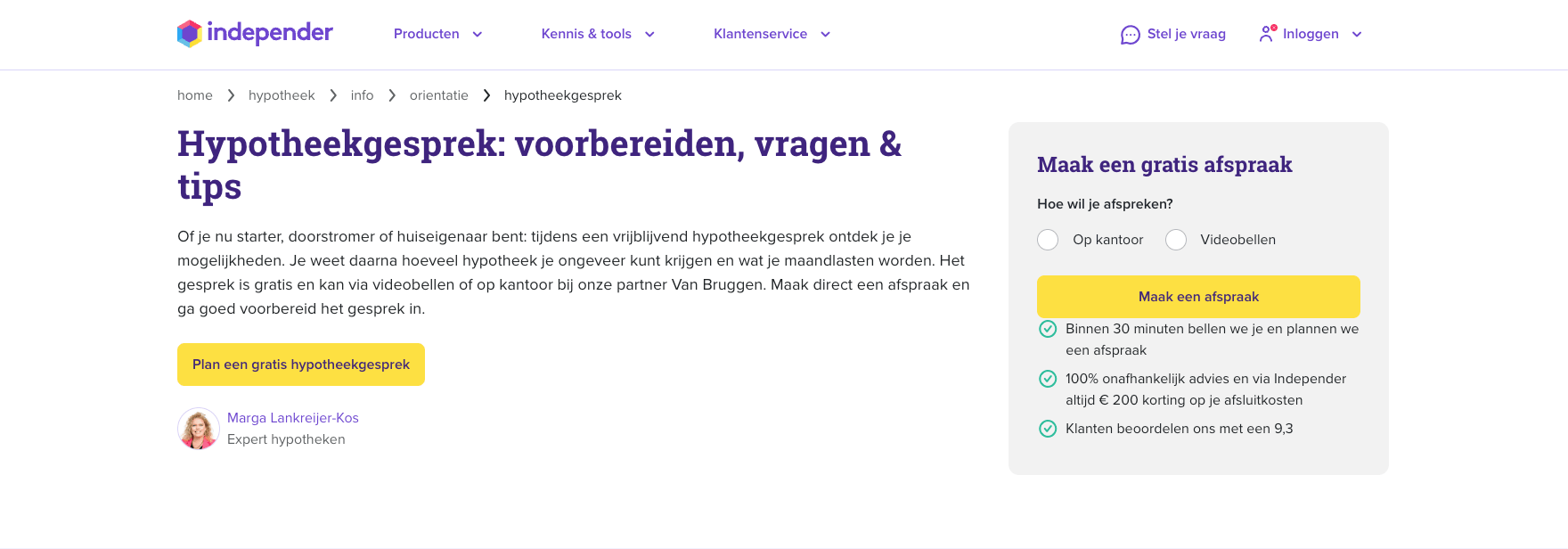Image resolution: width=1568 pixels, height=549 pixels.
Task: Open the Kennis & tools menu
Action: [586, 34]
